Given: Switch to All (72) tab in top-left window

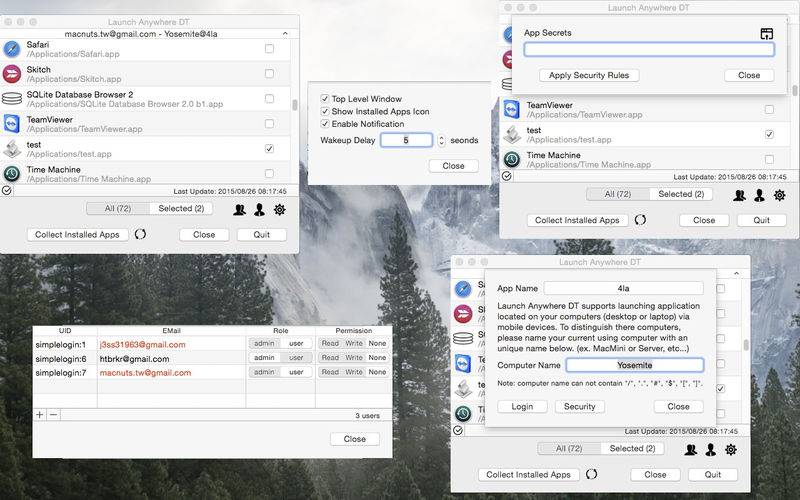Looking at the screenshot, I should 118,209.
